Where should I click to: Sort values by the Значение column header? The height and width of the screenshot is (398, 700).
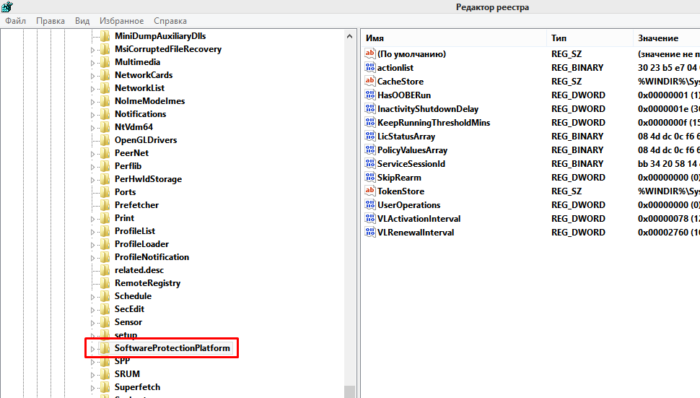667,38
